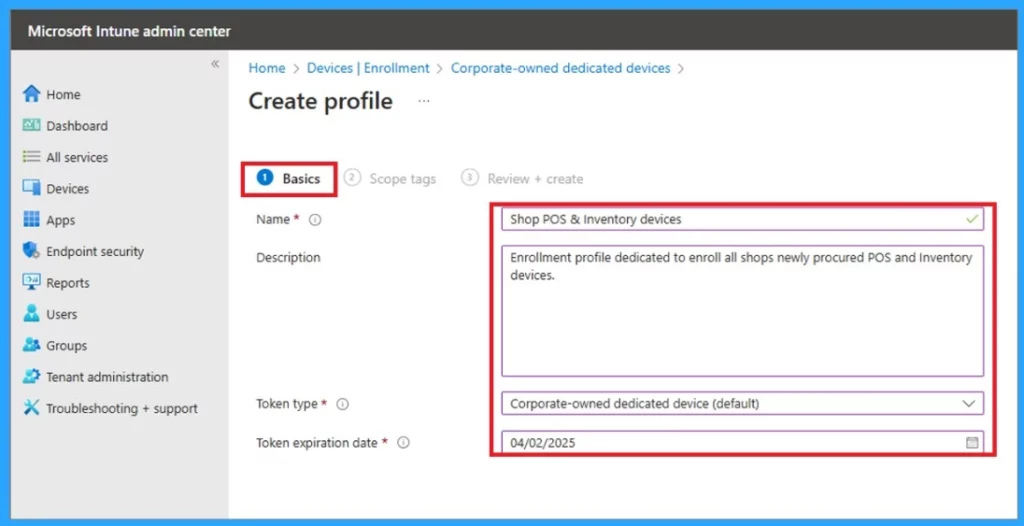
Task: Click the Devices monitor icon
Action: (x=31, y=188)
